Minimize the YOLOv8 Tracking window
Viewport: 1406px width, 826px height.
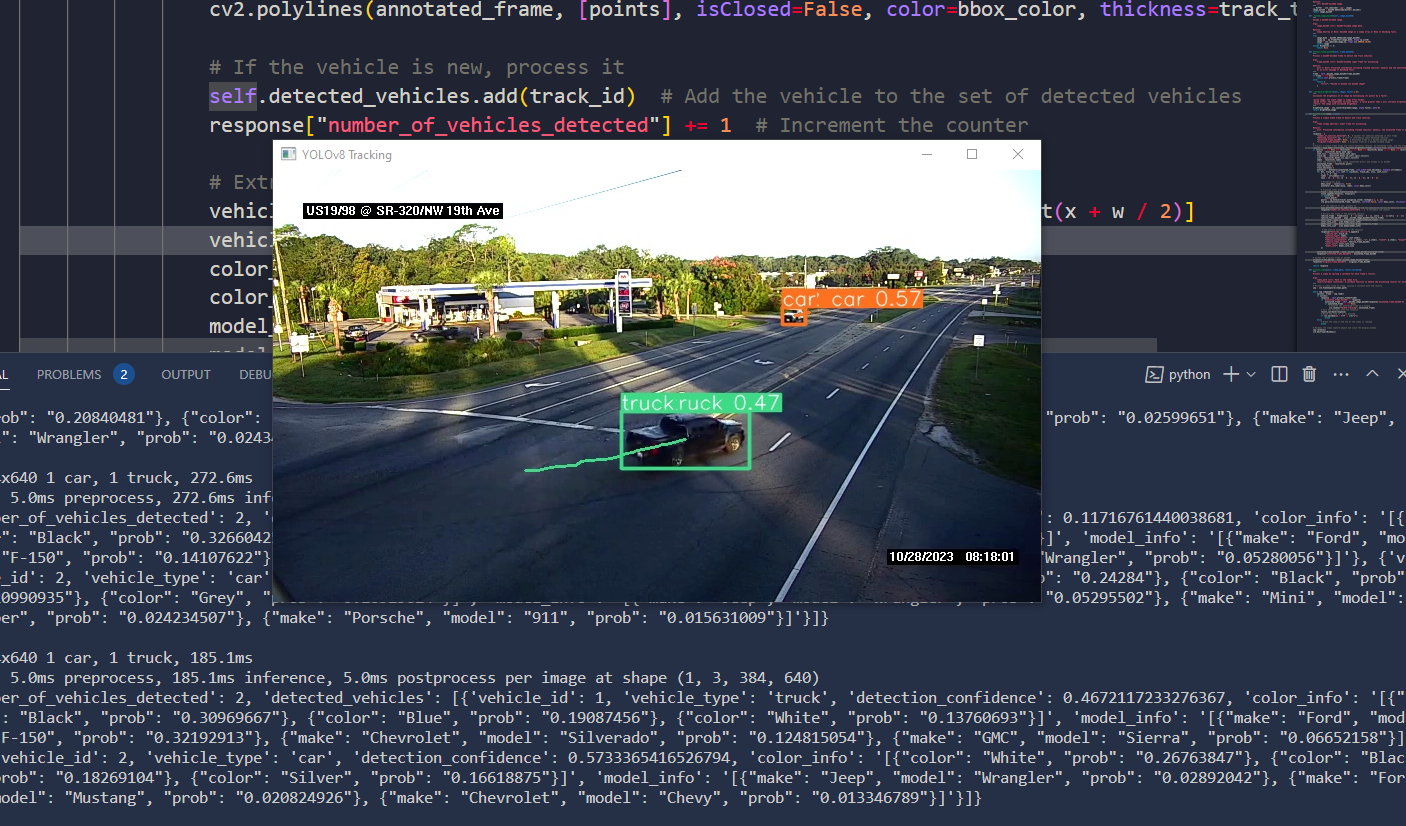[927, 155]
